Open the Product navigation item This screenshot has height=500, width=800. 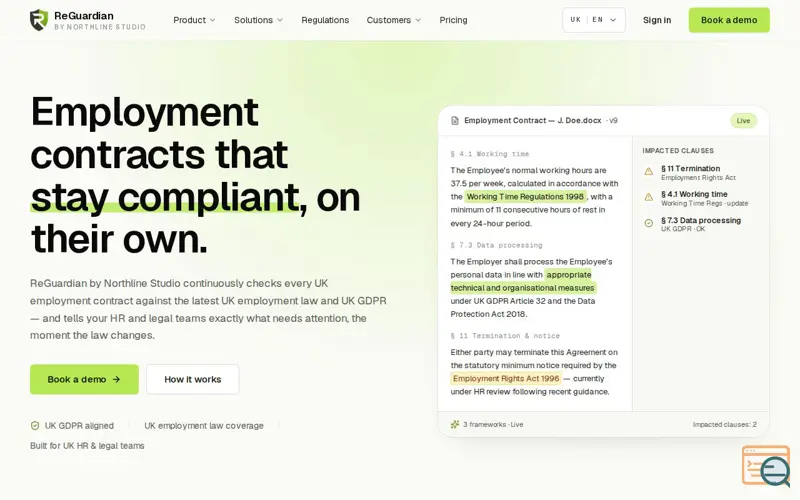[194, 20]
